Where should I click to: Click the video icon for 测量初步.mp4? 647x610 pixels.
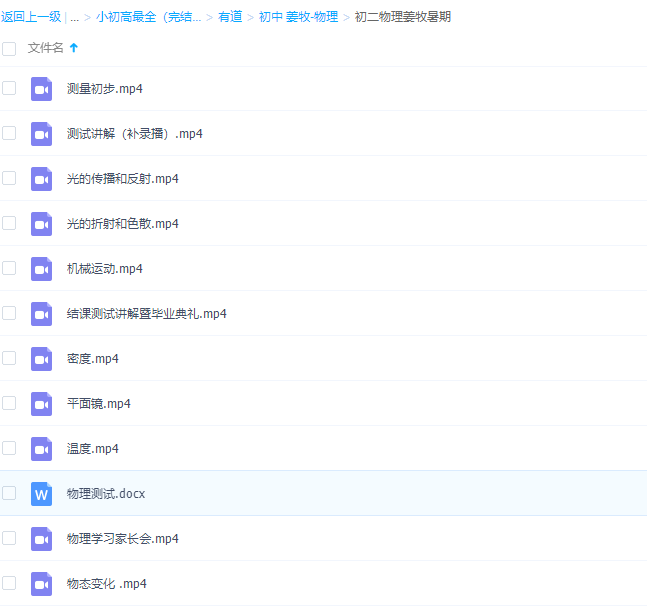coord(41,89)
